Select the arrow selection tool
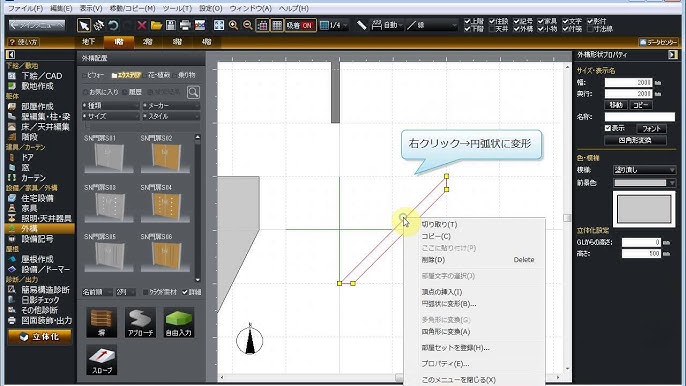The image size is (686, 386). coord(84,25)
